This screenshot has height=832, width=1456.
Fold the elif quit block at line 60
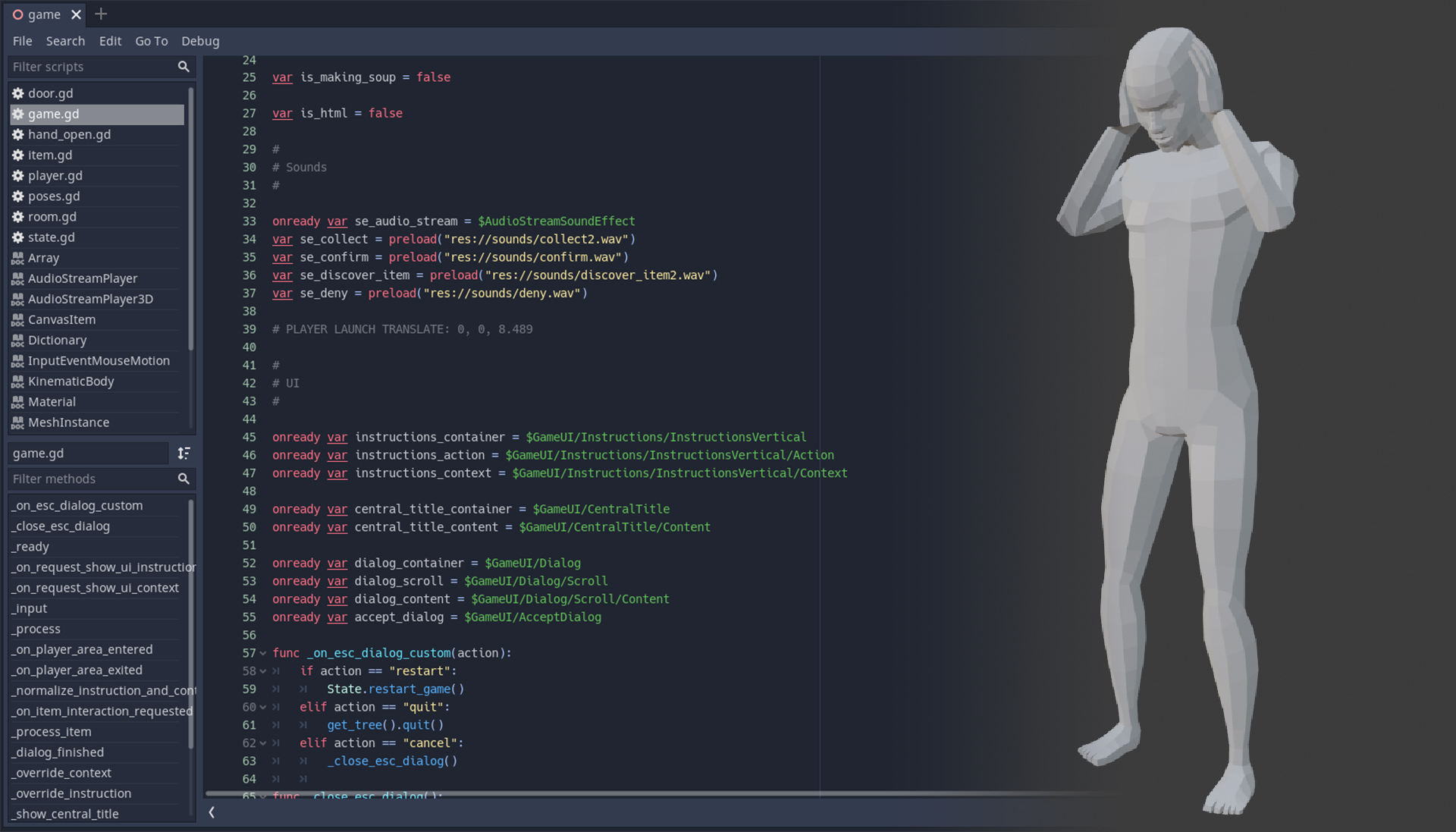point(263,707)
